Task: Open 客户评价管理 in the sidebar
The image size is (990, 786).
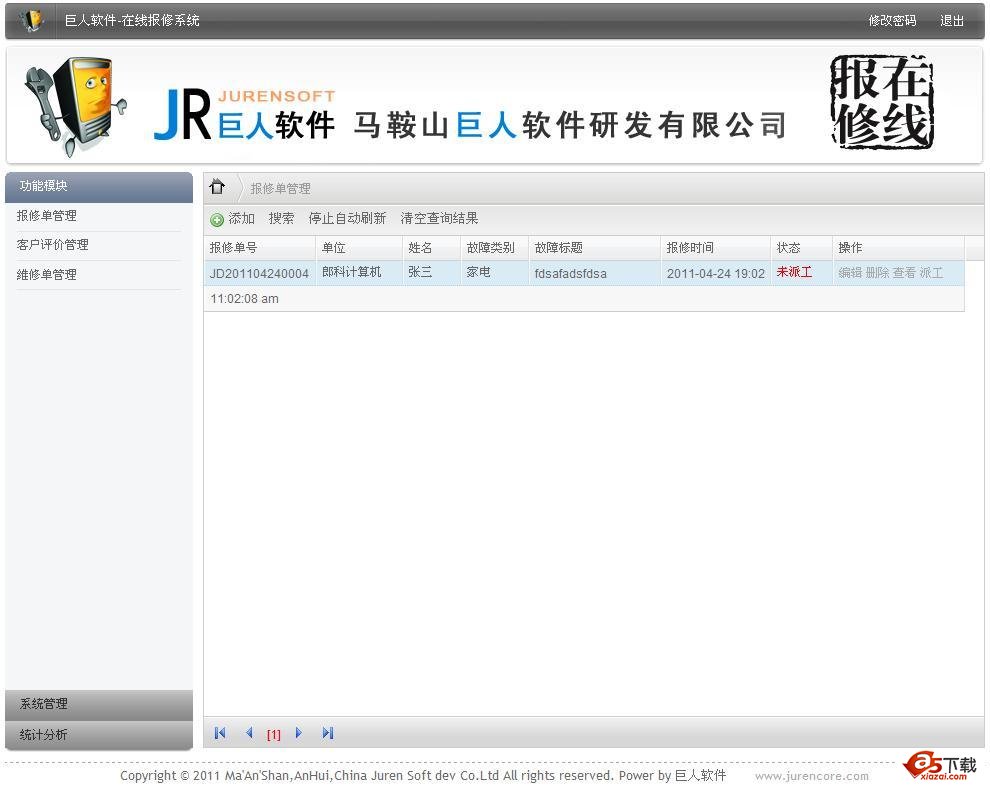Action: pyautogui.click(x=53, y=245)
